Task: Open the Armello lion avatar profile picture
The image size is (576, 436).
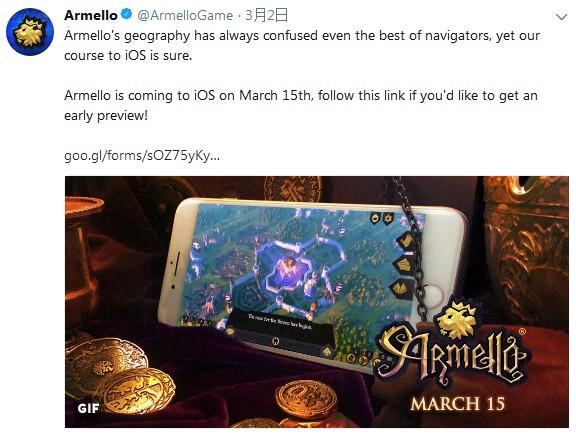Action: 30,32
